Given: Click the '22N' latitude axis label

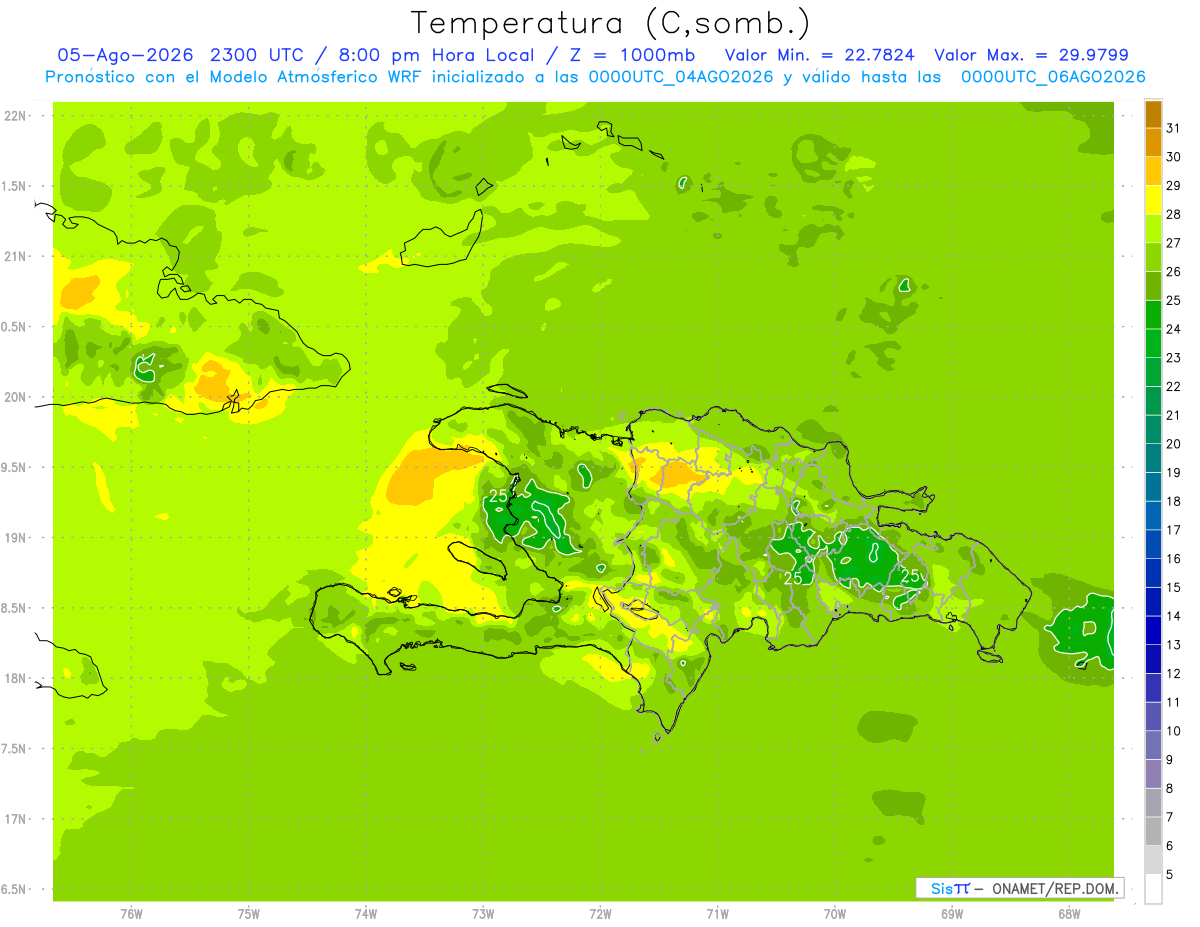Looking at the screenshot, I should [16, 116].
